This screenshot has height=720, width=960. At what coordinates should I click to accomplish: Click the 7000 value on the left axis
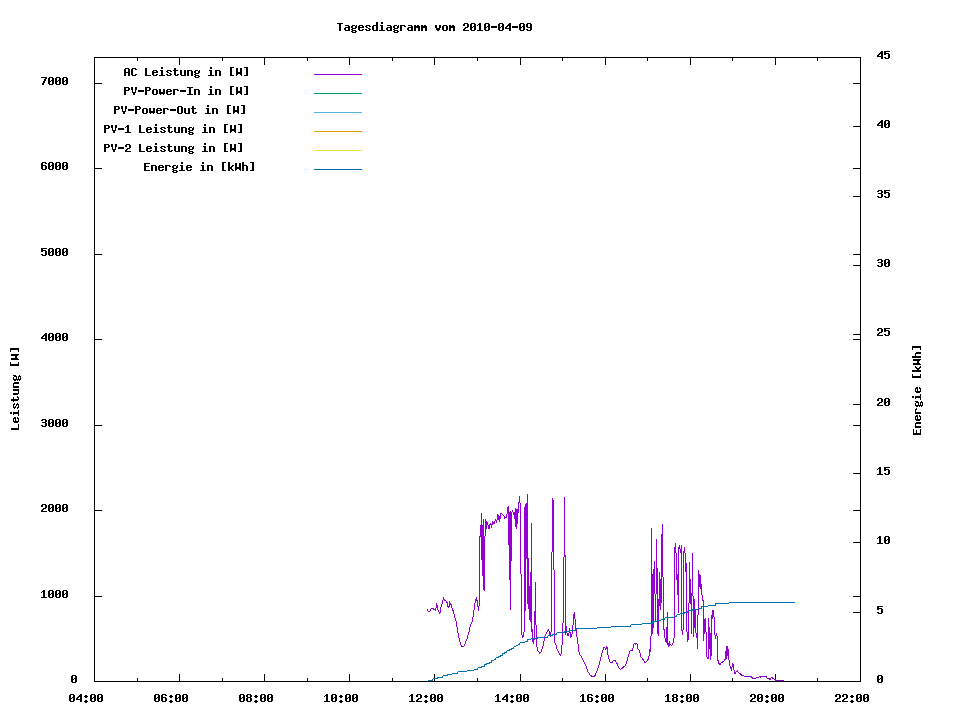[x=54, y=82]
